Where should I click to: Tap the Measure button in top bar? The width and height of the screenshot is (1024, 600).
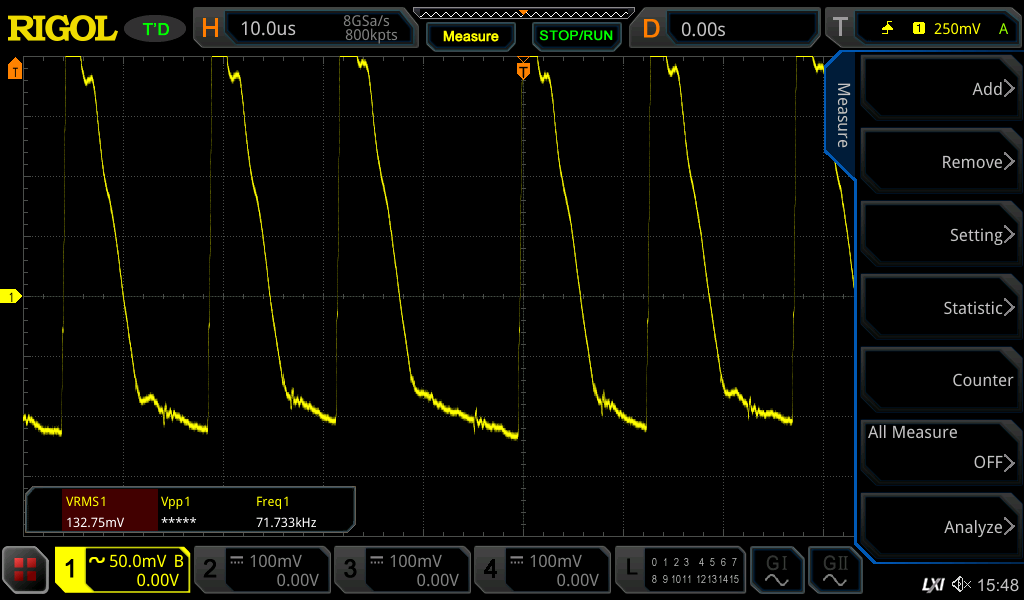470,36
